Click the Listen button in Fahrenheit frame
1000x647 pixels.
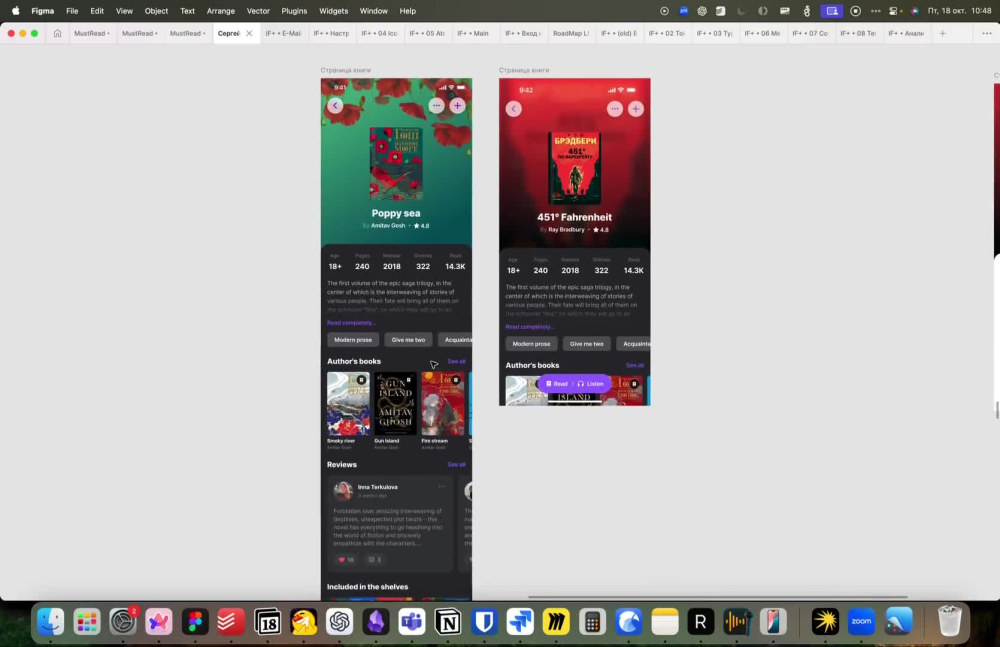[591, 383]
